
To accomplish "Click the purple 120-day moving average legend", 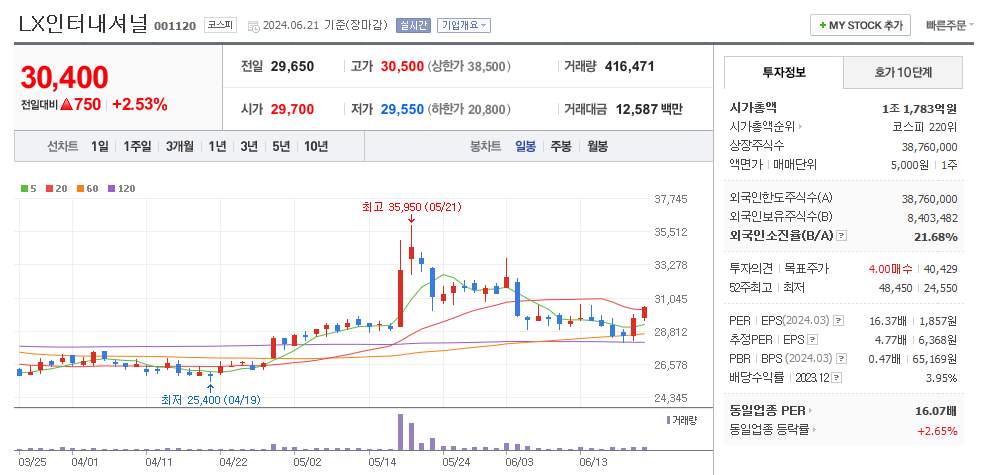I will pyautogui.click(x=121, y=188).
